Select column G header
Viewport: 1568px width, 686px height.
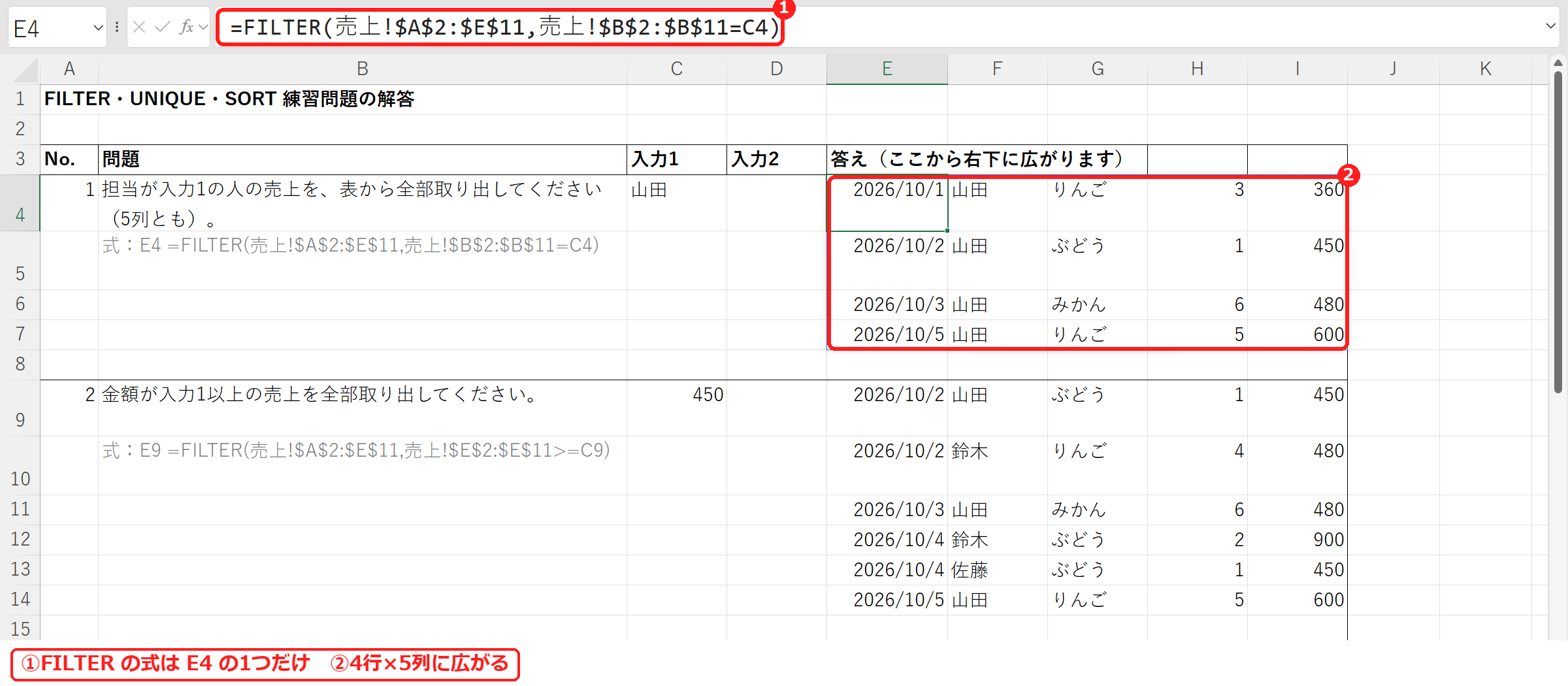pos(1098,69)
